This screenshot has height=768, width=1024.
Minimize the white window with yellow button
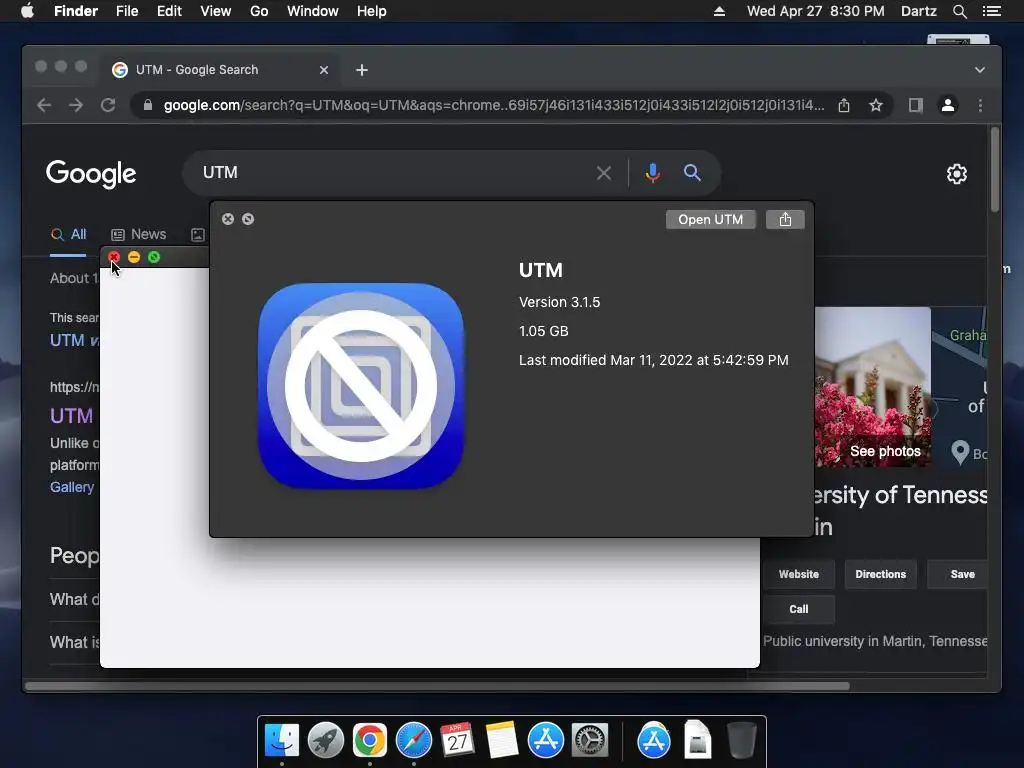[x=134, y=257]
